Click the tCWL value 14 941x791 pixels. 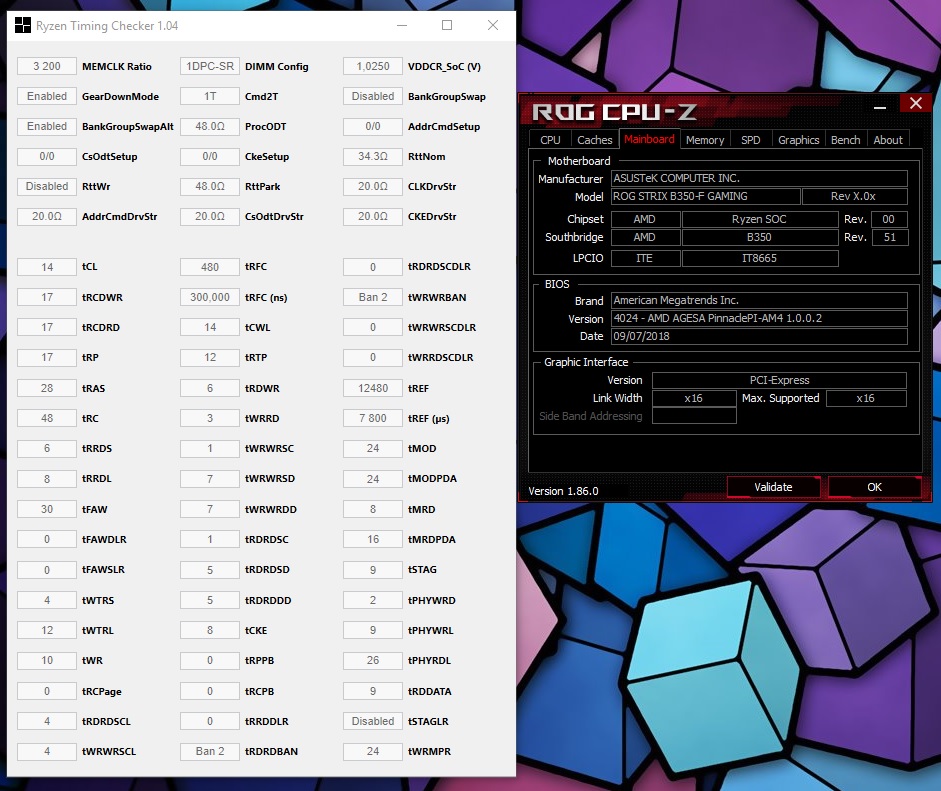[210, 327]
